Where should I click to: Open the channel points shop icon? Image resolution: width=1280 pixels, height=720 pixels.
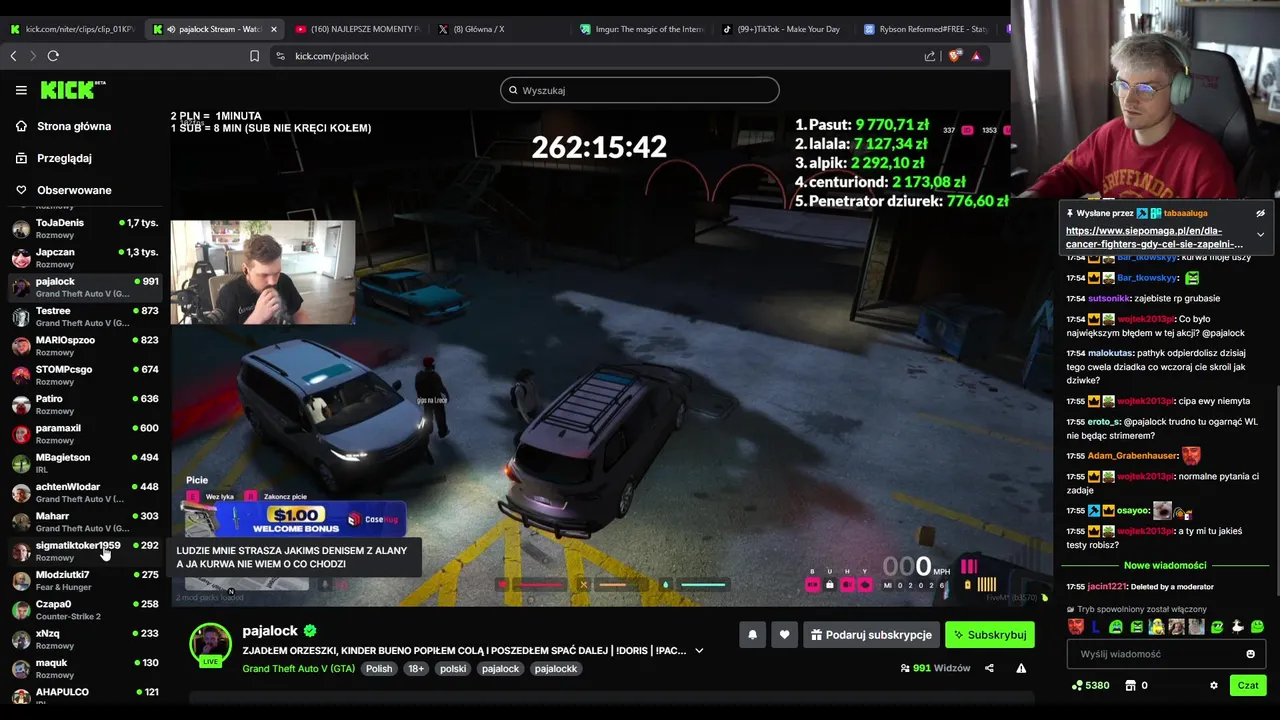coord(1130,685)
